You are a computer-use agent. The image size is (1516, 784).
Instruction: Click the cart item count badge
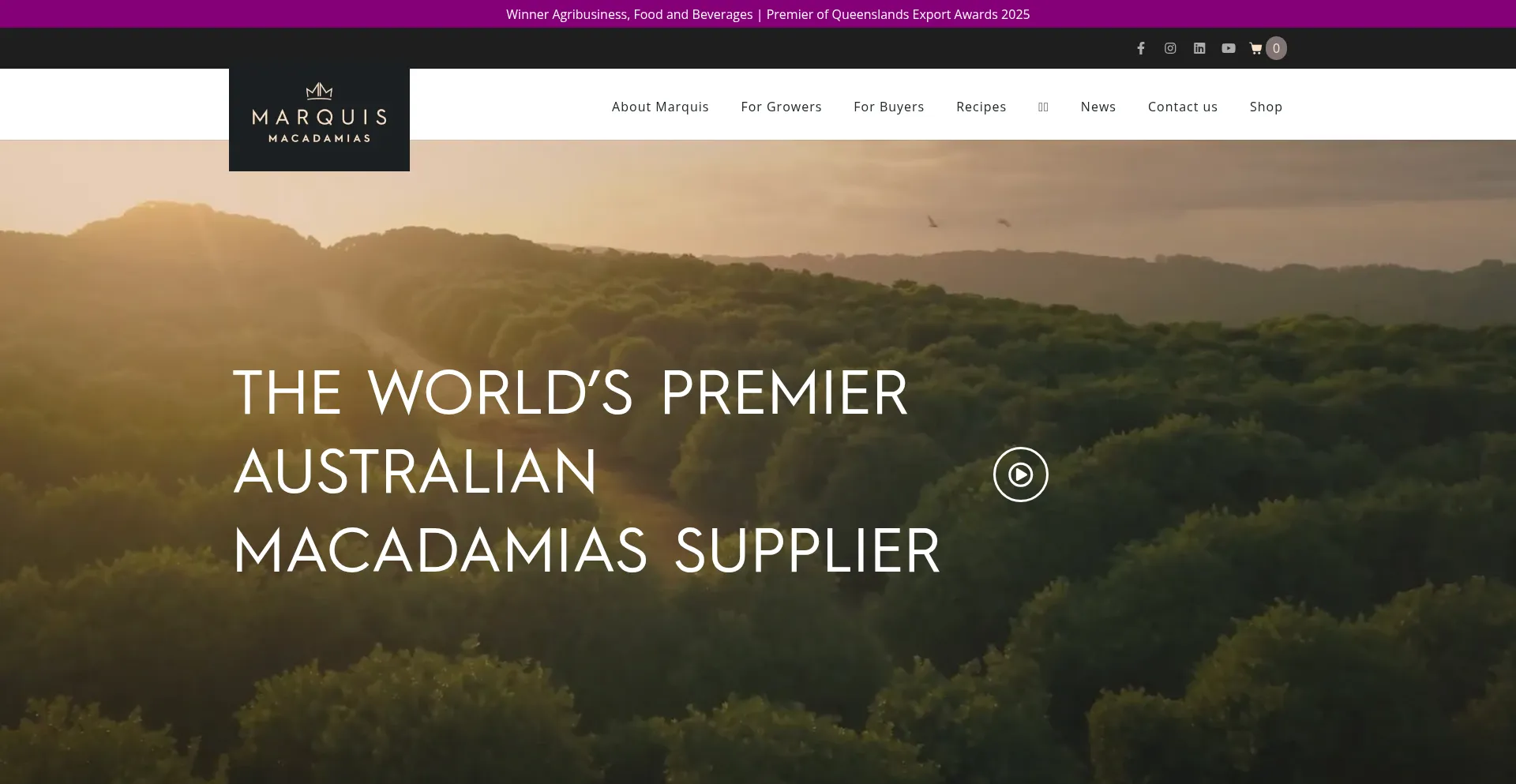pyautogui.click(x=1276, y=48)
